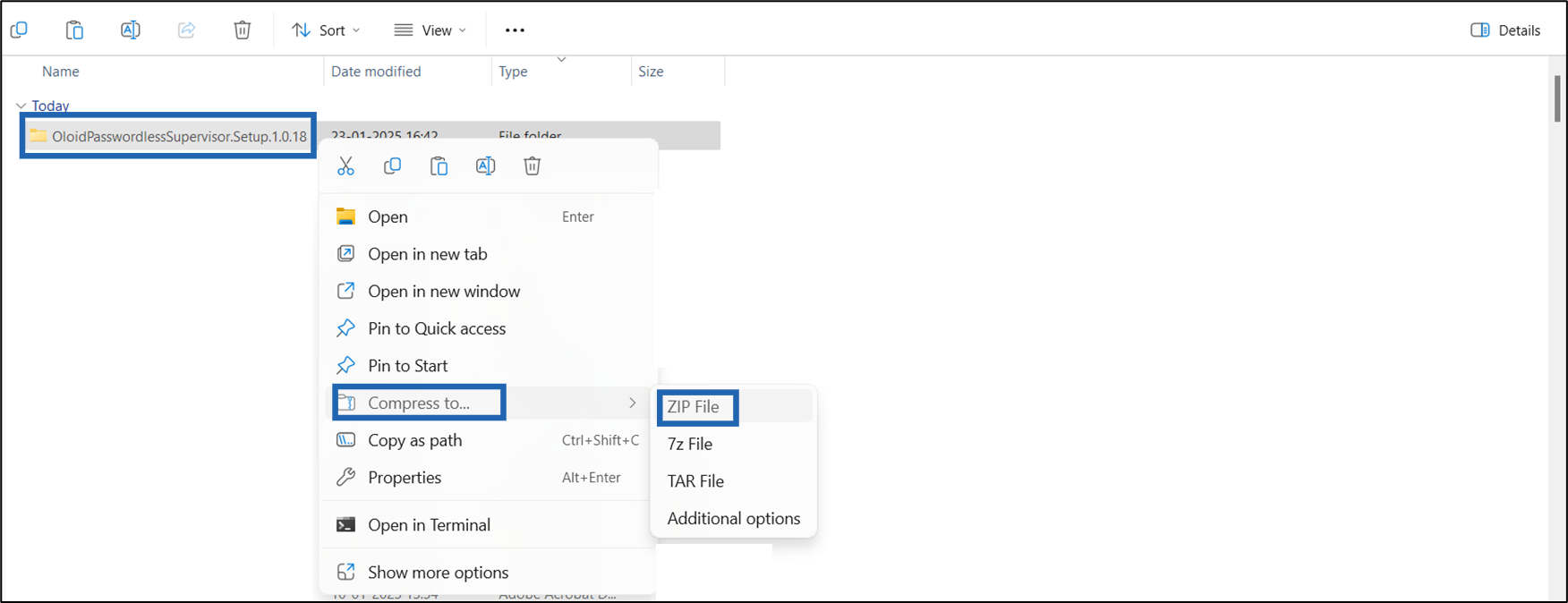Image resolution: width=1568 pixels, height=603 pixels.
Task: Sort by the Name column header
Action: coord(61,72)
